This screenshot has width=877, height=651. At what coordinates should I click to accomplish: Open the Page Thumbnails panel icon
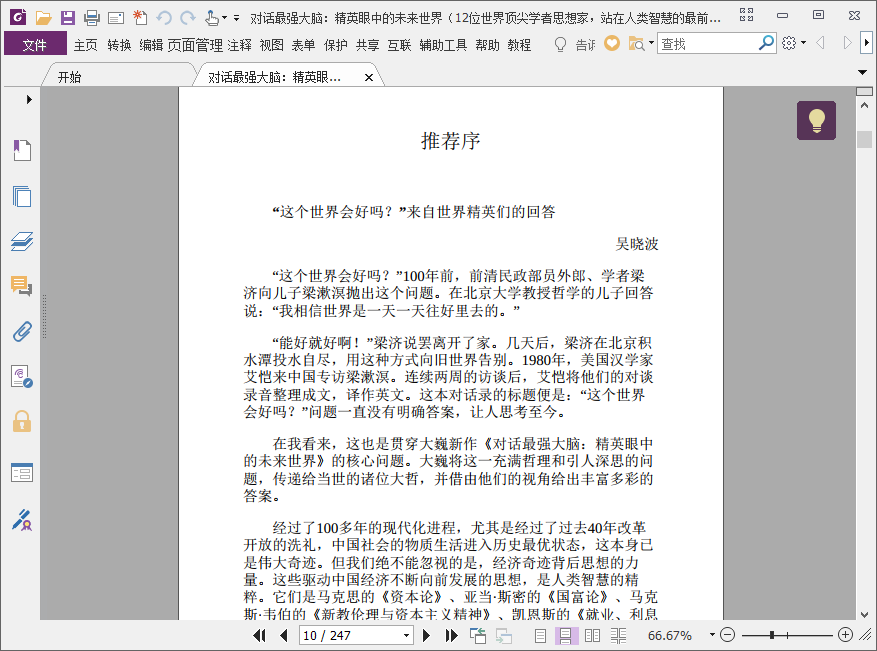(22, 196)
